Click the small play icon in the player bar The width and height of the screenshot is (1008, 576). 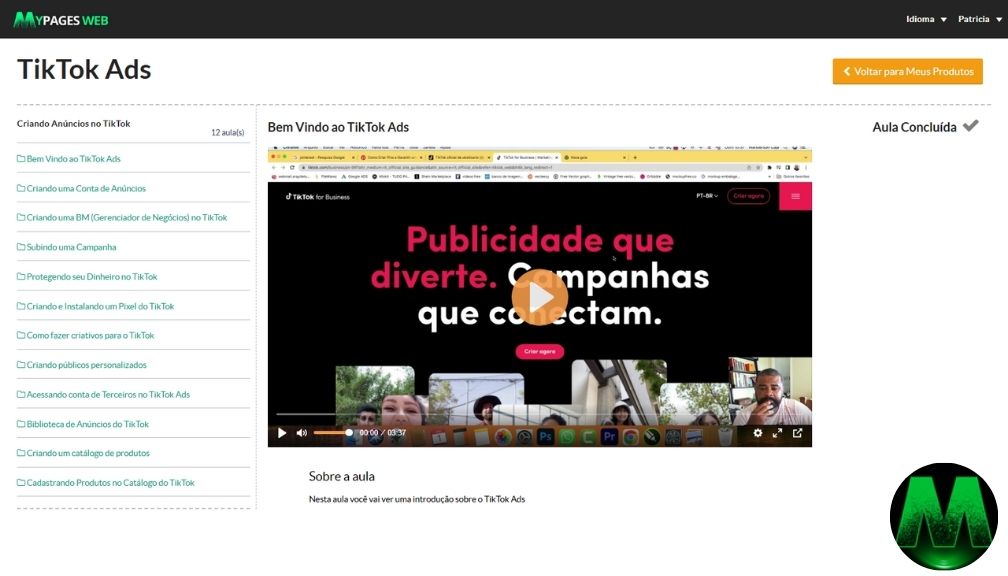pyautogui.click(x=282, y=433)
